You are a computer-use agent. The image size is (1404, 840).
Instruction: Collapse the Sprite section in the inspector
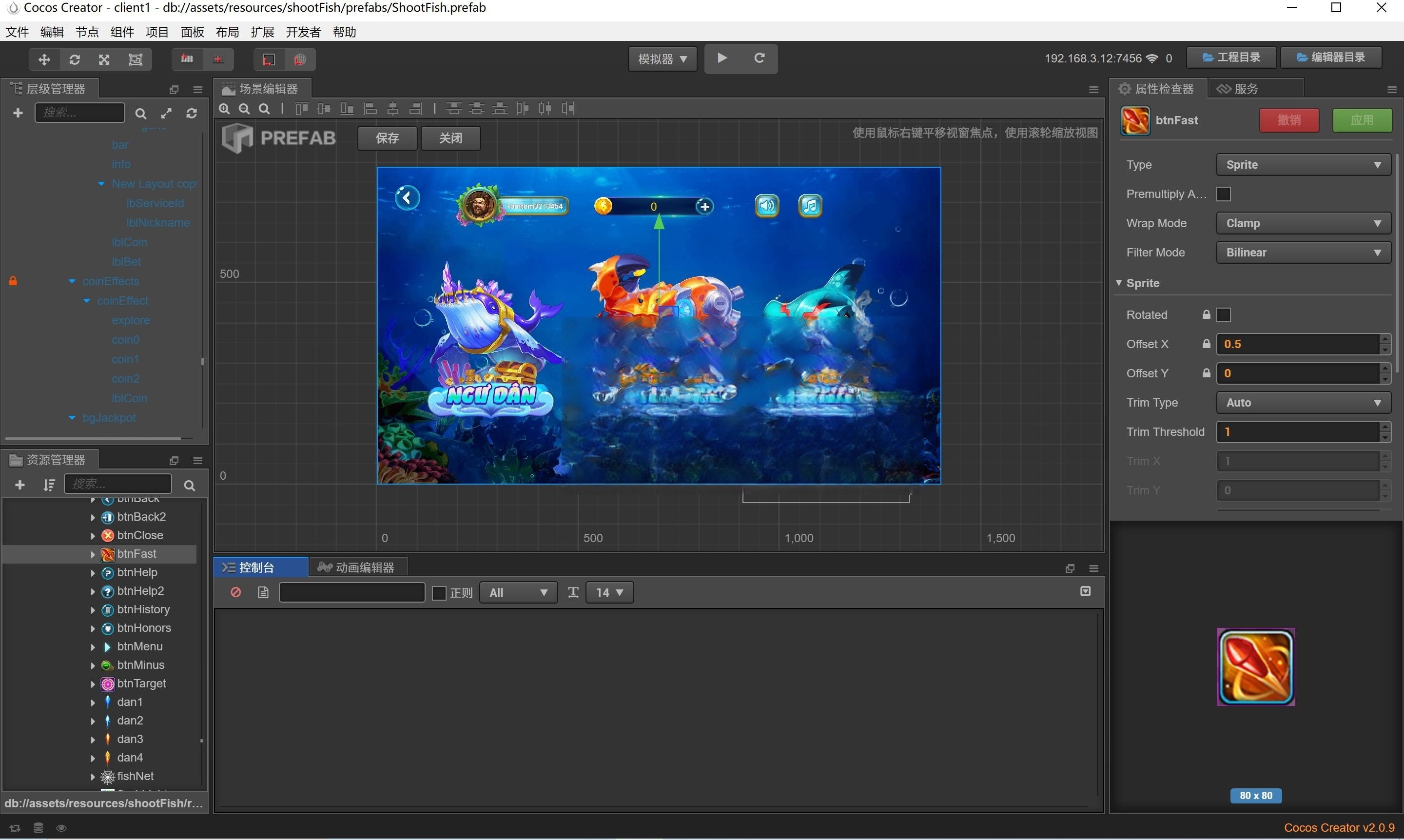[x=1119, y=282]
